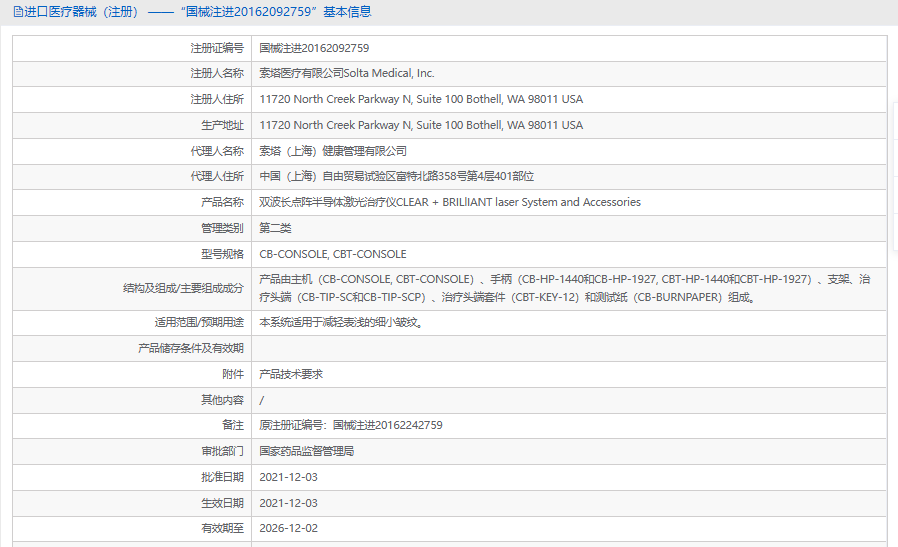Click the 审批部门 label
The width and height of the screenshot is (898, 547).
(x=222, y=451)
